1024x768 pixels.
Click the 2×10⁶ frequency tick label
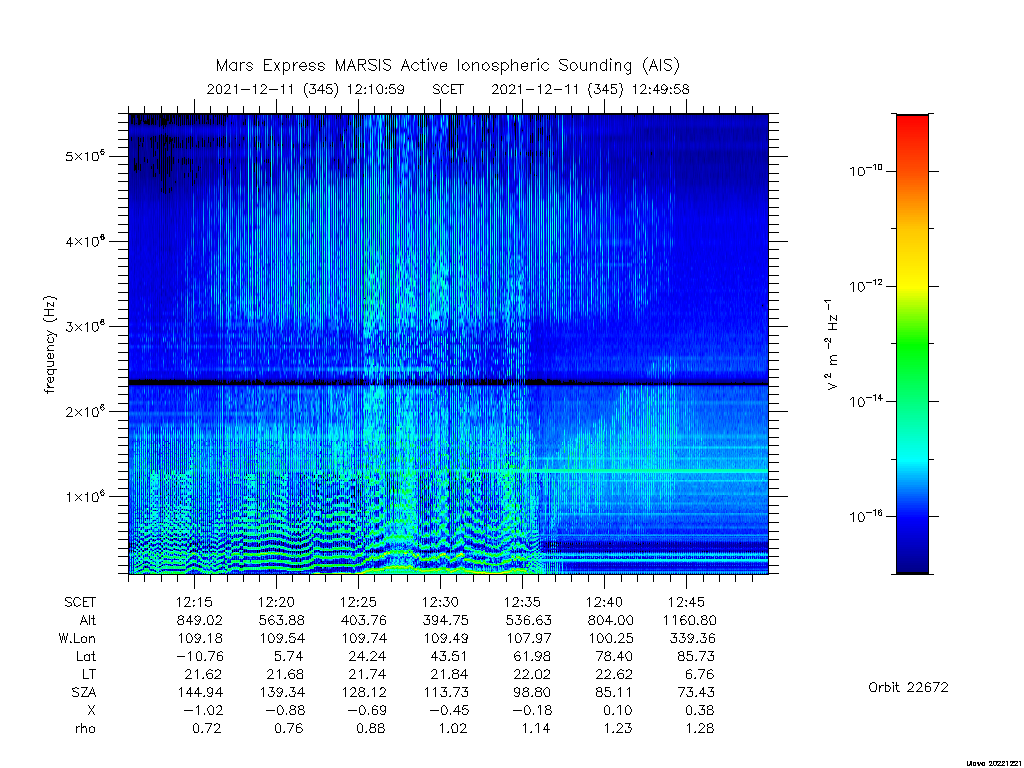point(85,411)
